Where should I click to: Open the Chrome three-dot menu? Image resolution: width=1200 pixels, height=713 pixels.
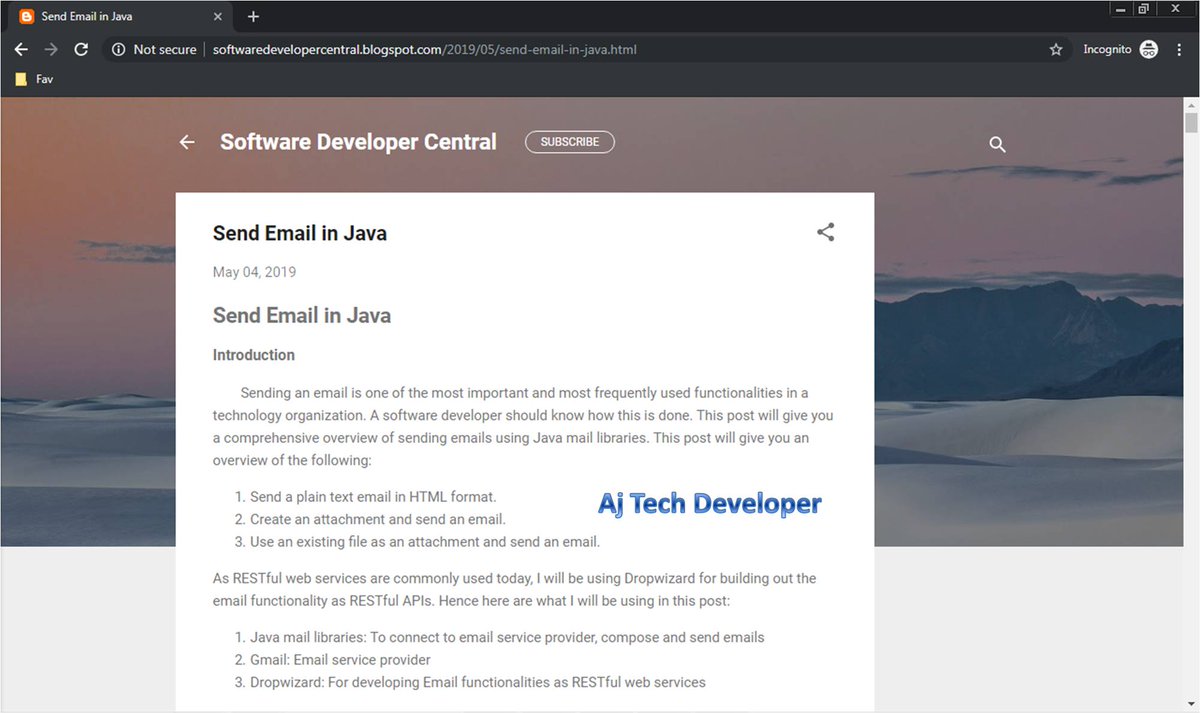tap(1179, 49)
